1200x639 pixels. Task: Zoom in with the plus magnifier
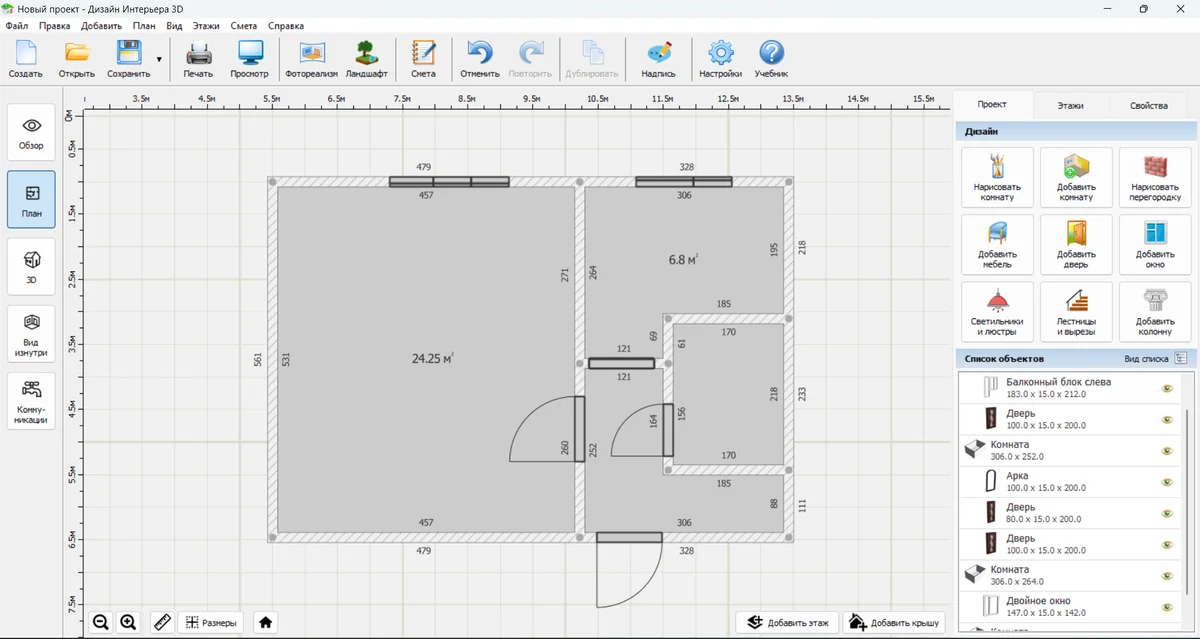128,622
